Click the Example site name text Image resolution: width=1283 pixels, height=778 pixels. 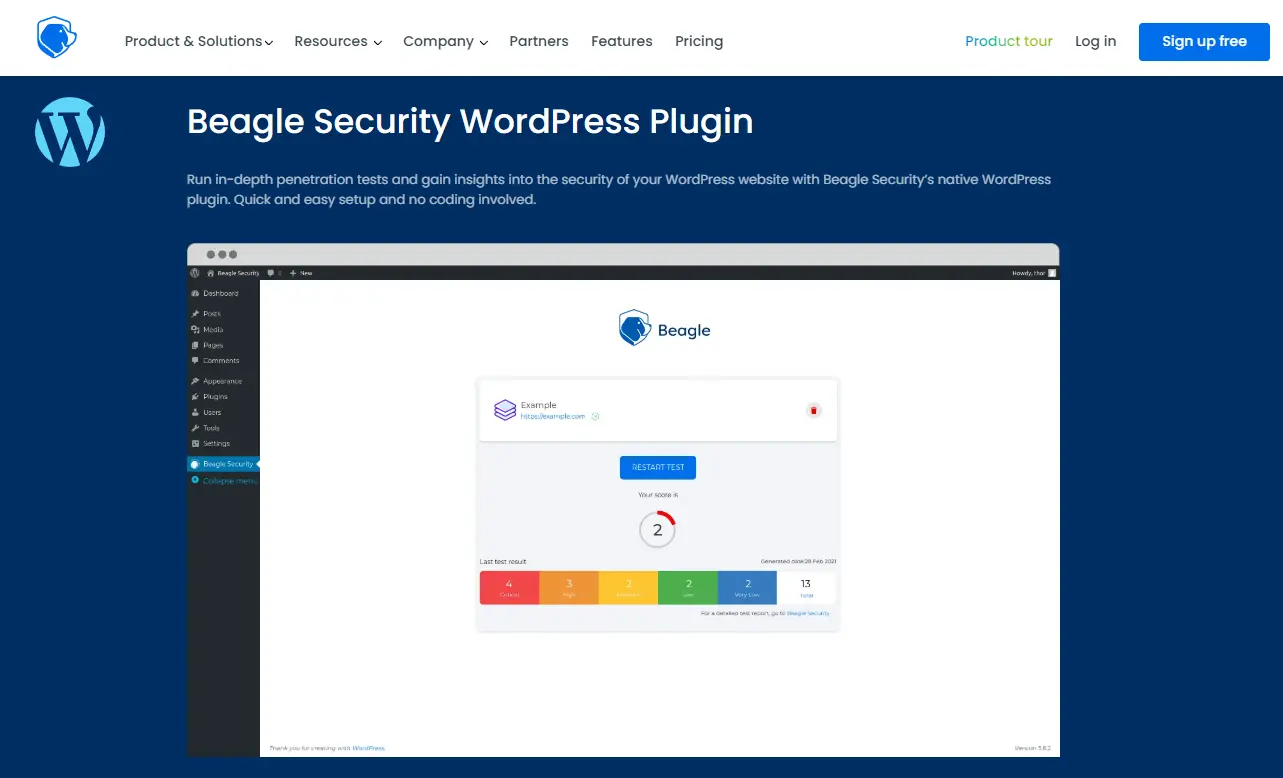click(539, 405)
